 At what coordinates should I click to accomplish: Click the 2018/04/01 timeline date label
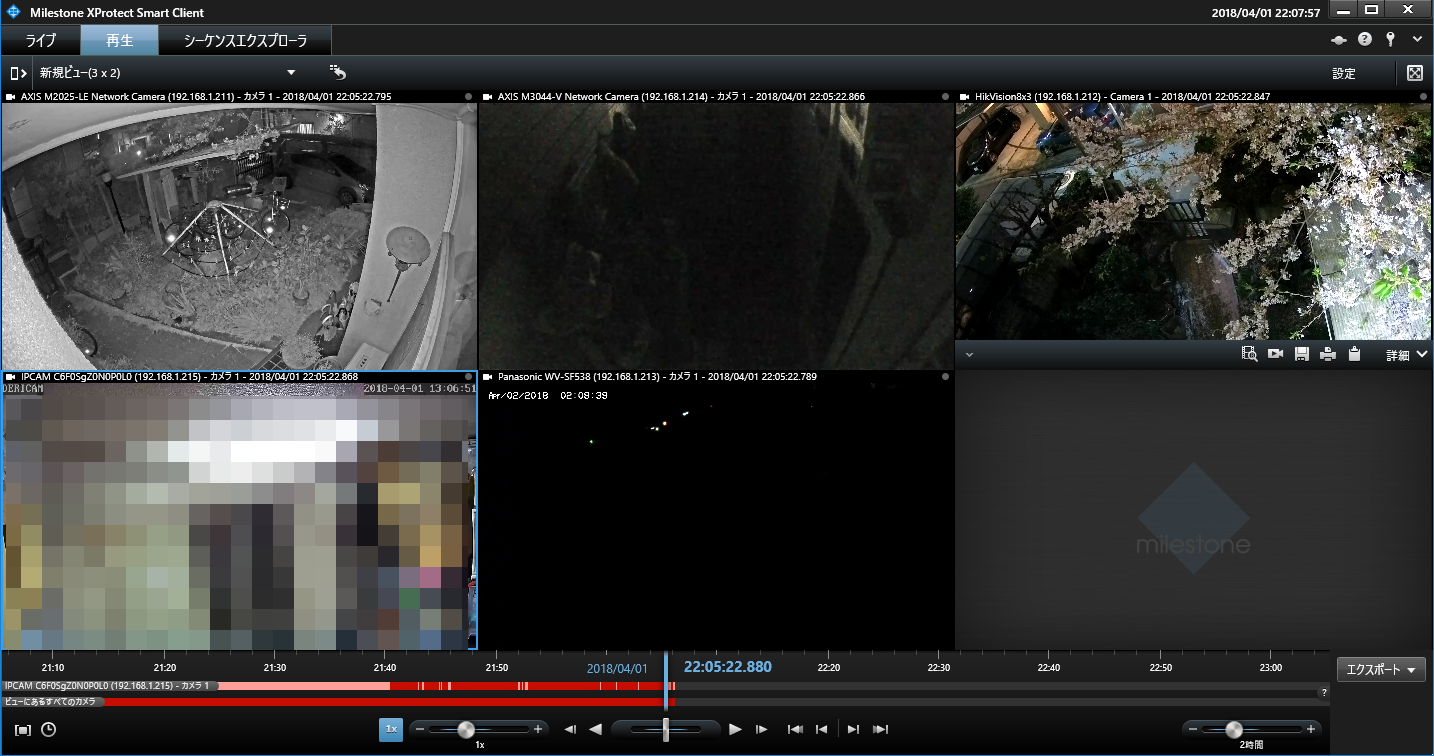click(x=617, y=668)
